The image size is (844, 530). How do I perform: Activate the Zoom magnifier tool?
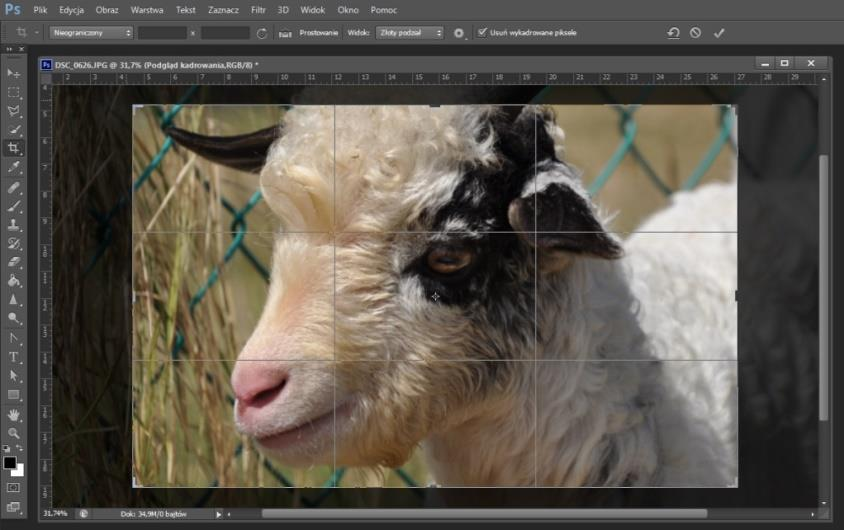coord(14,433)
